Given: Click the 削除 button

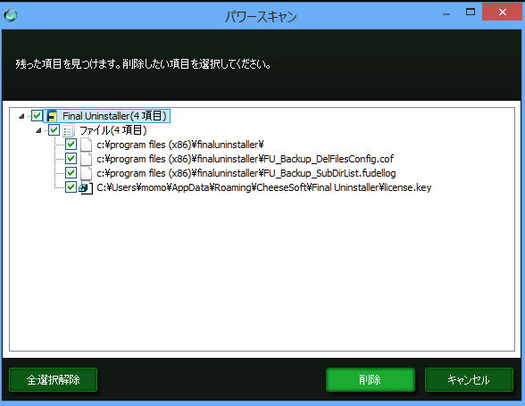Looking at the screenshot, I should [x=370, y=380].
